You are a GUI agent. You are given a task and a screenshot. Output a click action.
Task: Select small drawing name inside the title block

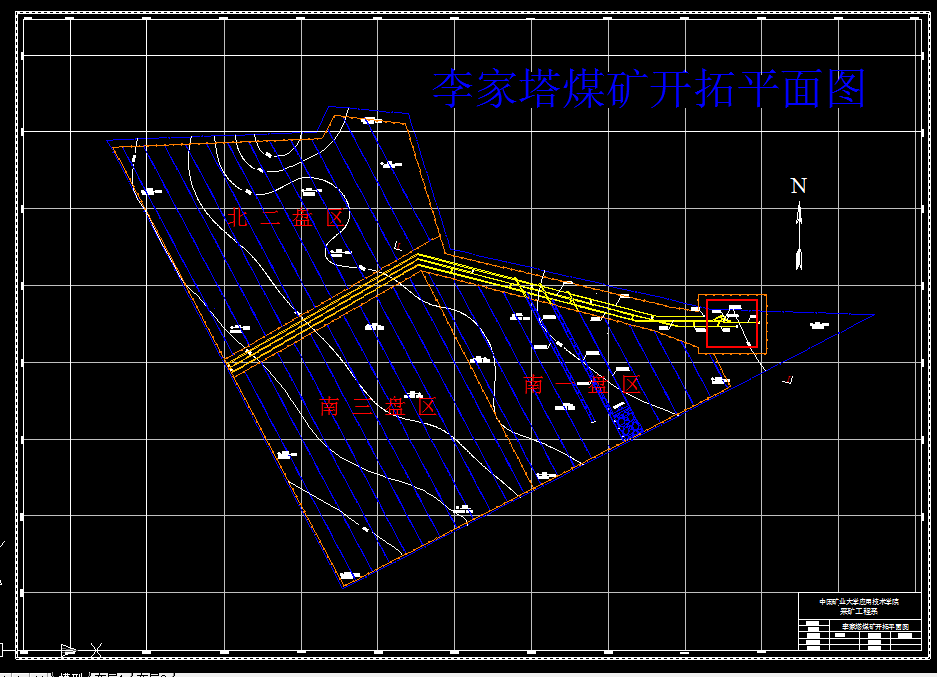point(875,627)
